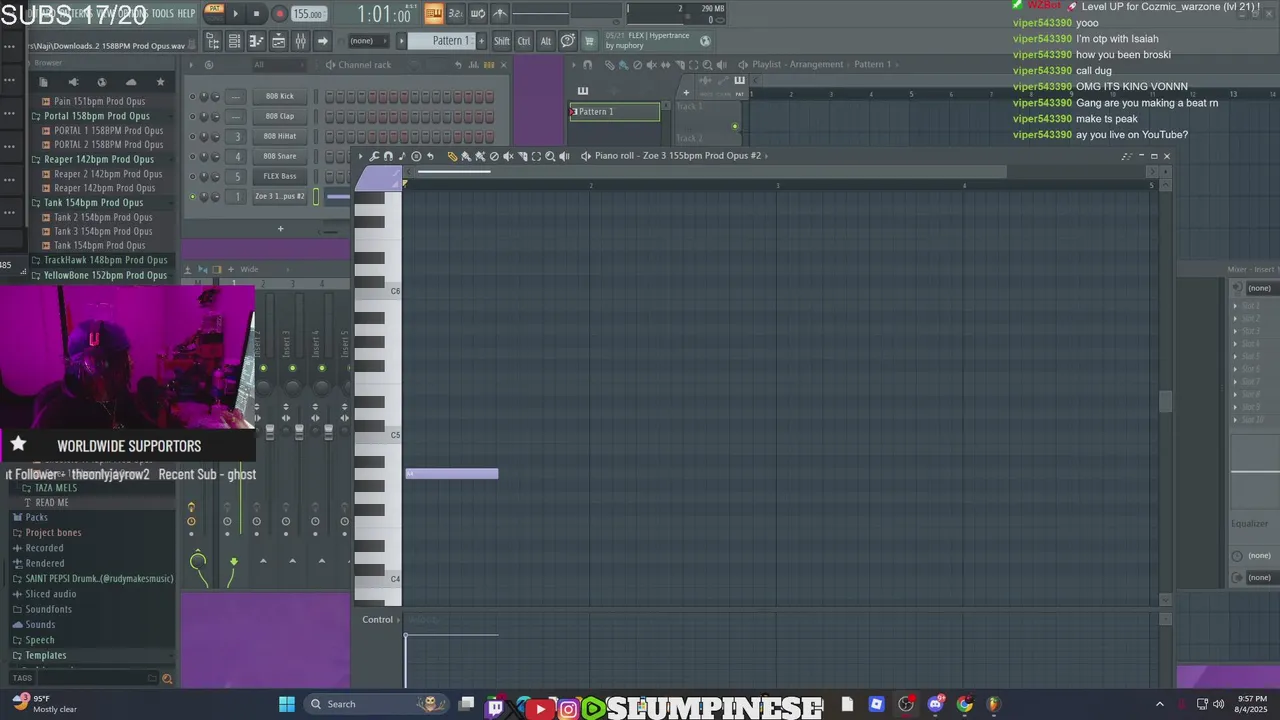Toggle the piano roll magnet snap icon
Screen dimensions: 1280x720
[x=388, y=156]
